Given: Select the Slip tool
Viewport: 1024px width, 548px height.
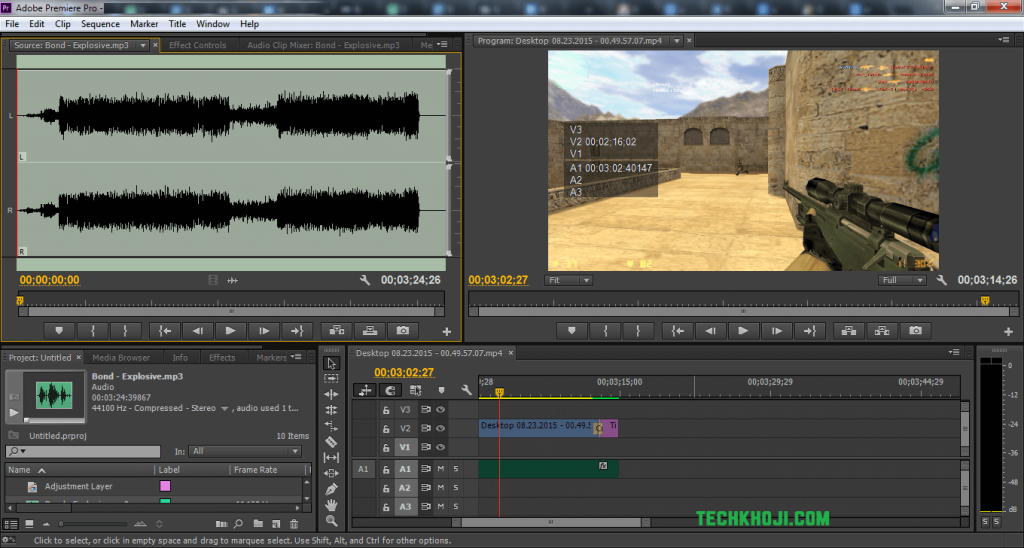Looking at the screenshot, I should (x=331, y=457).
